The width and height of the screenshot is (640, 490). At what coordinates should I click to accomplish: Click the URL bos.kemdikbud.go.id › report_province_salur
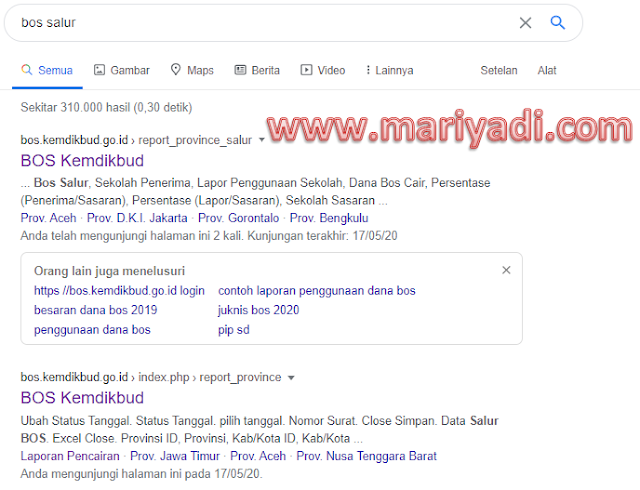[136, 140]
